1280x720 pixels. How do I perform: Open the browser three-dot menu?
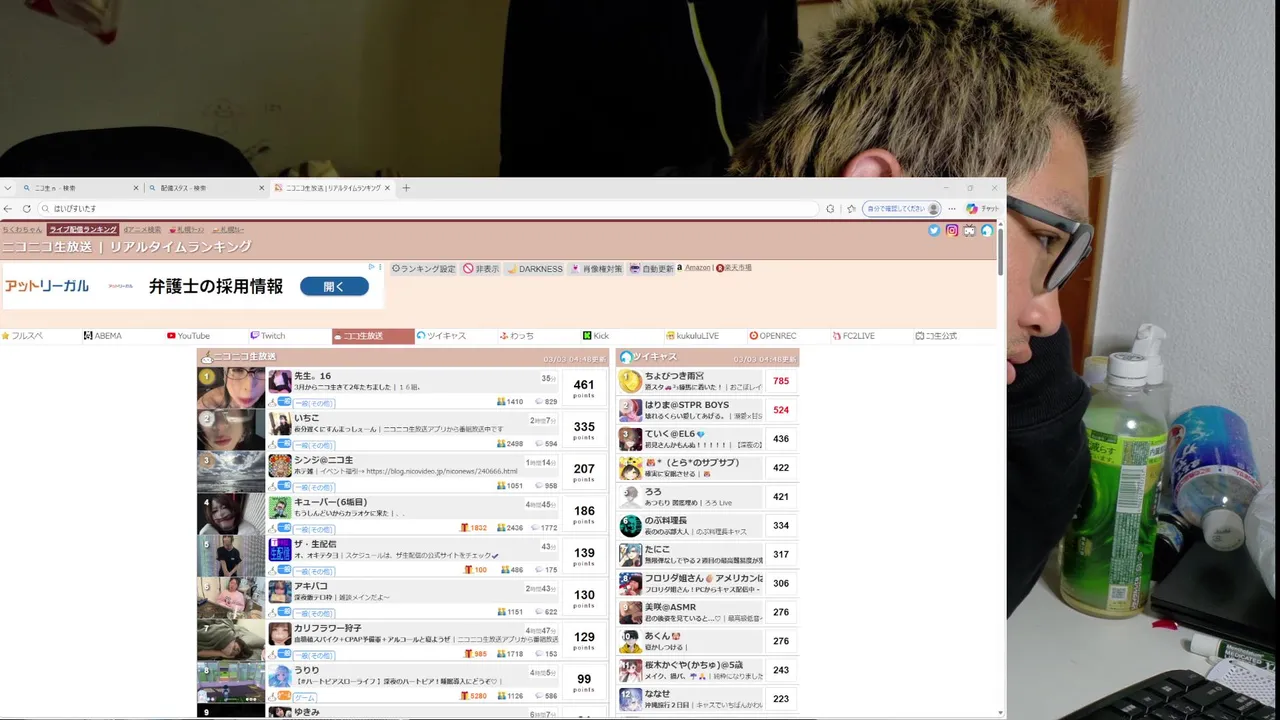pyautogui.click(x=952, y=209)
